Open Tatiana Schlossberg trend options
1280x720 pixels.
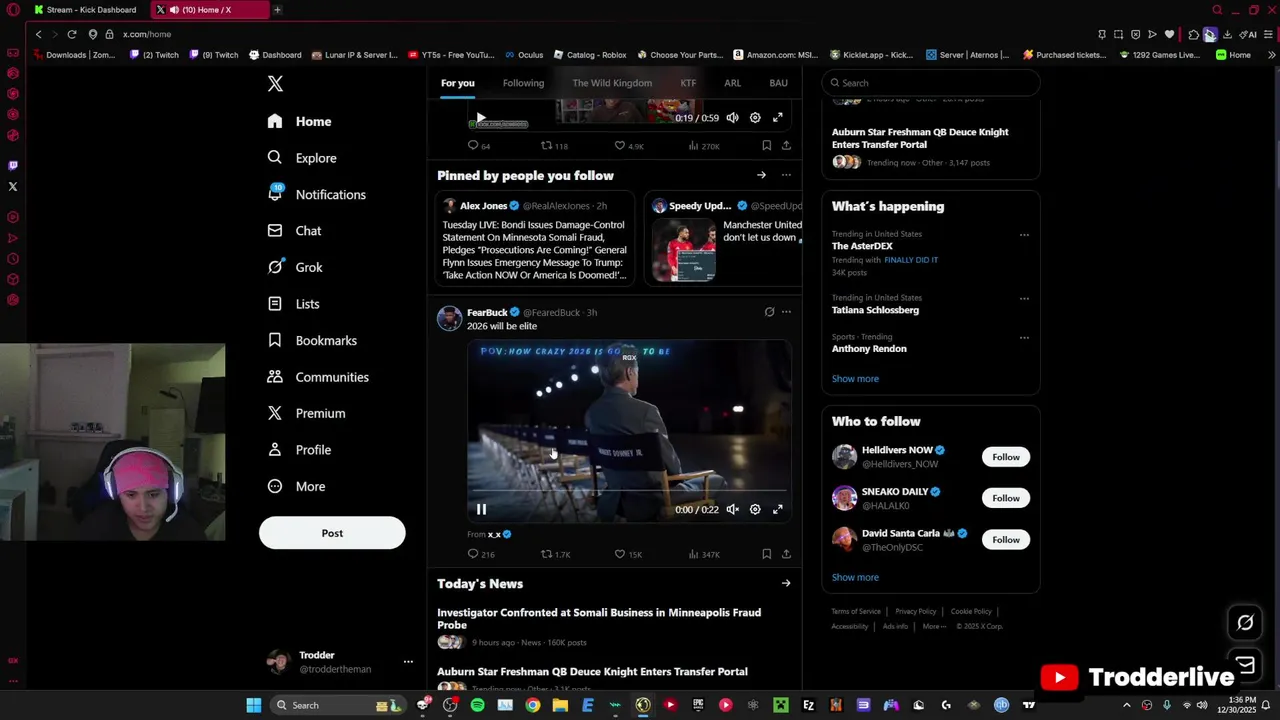click(1024, 299)
